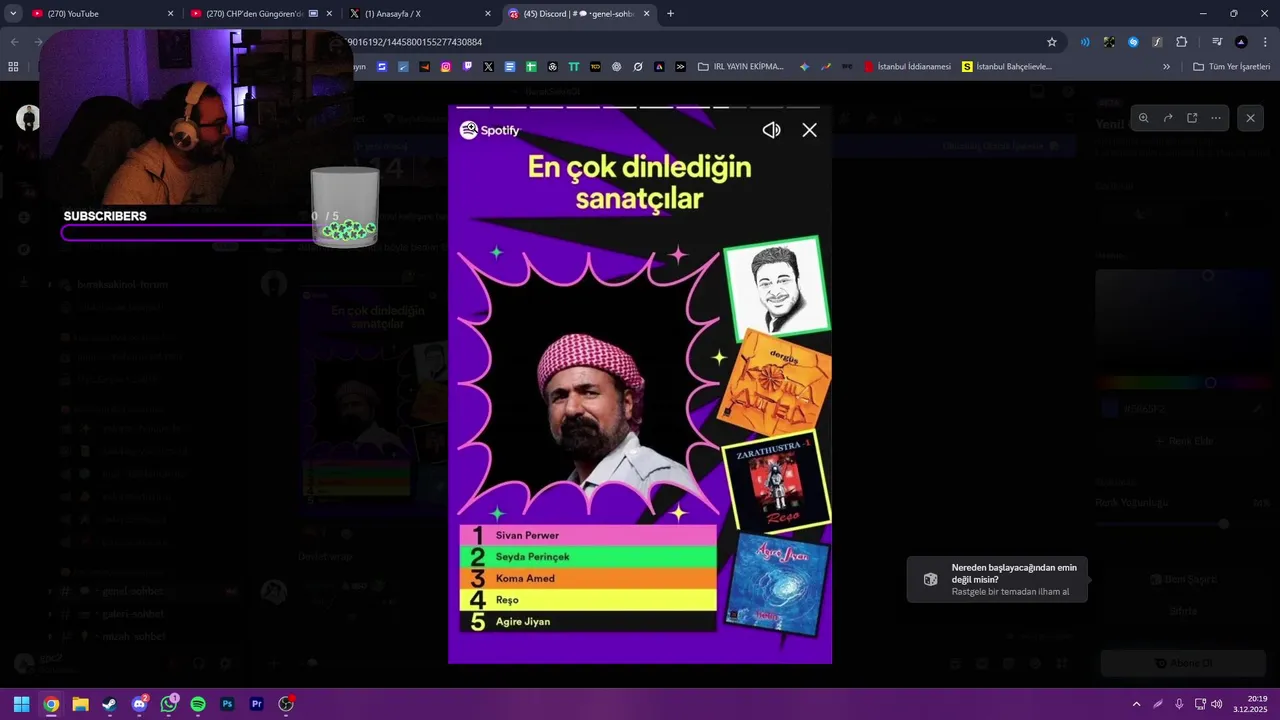Bookmark this page with the star icon

(x=1052, y=42)
